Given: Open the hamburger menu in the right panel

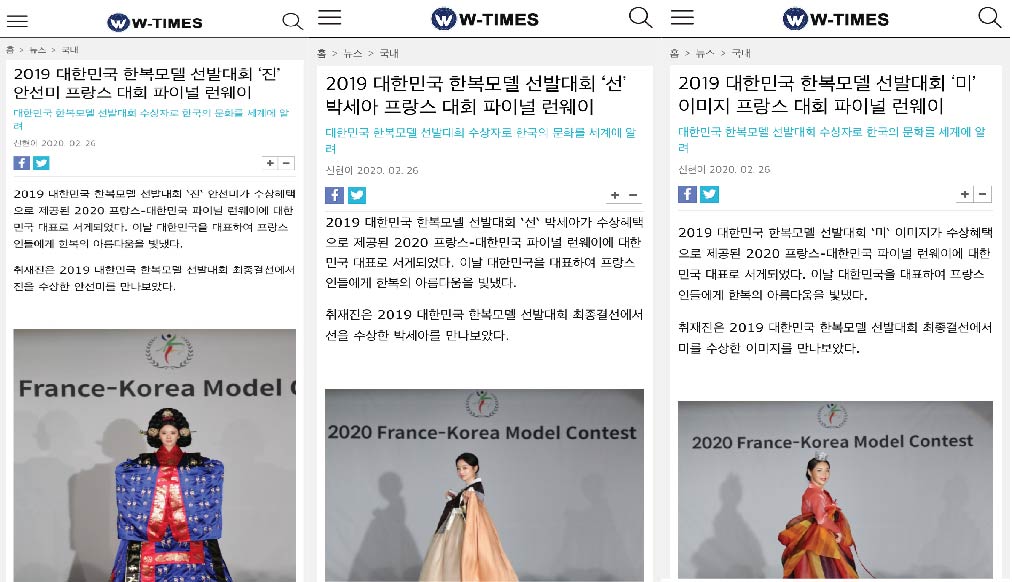Looking at the screenshot, I should (x=682, y=17).
